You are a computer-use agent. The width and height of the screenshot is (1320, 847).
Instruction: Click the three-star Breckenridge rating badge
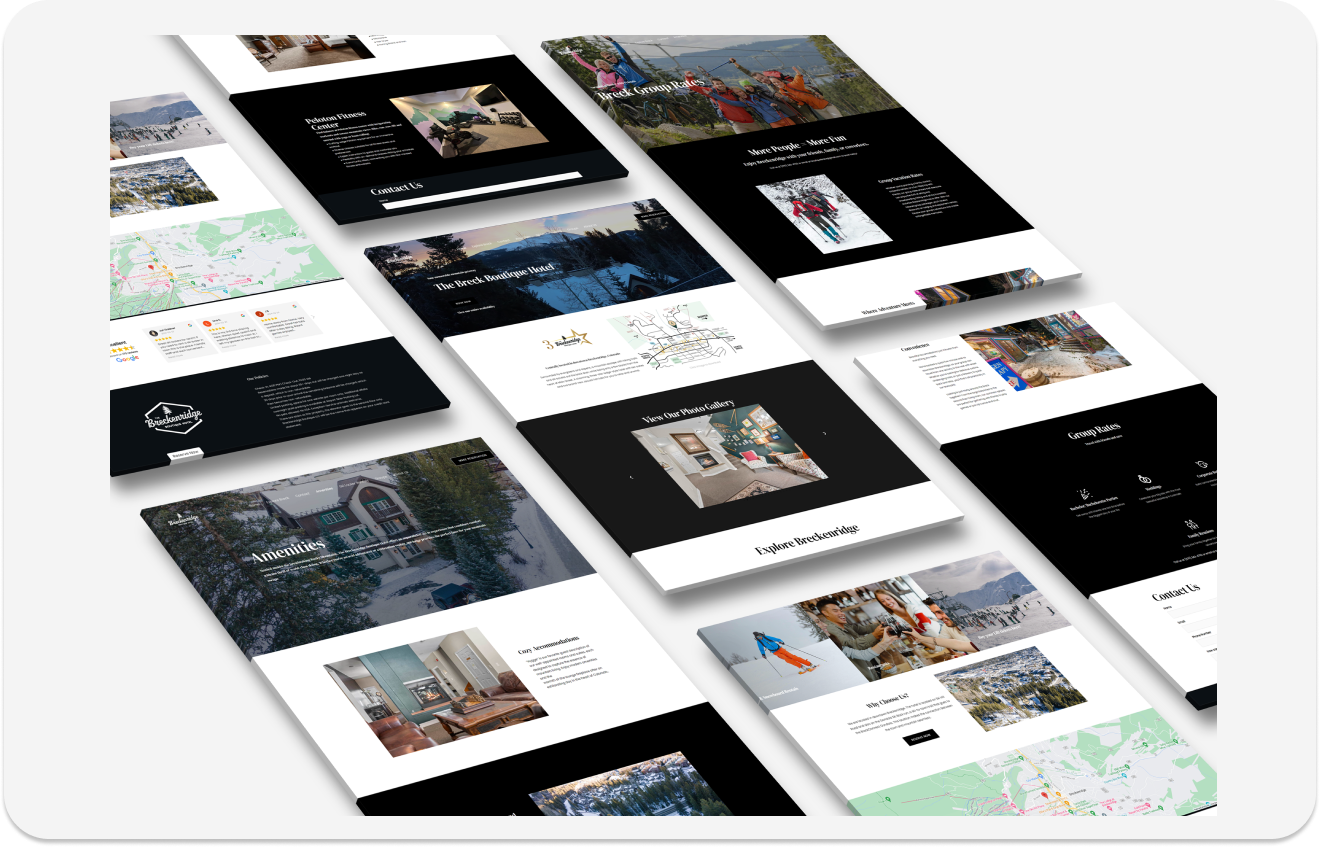pos(565,340)
